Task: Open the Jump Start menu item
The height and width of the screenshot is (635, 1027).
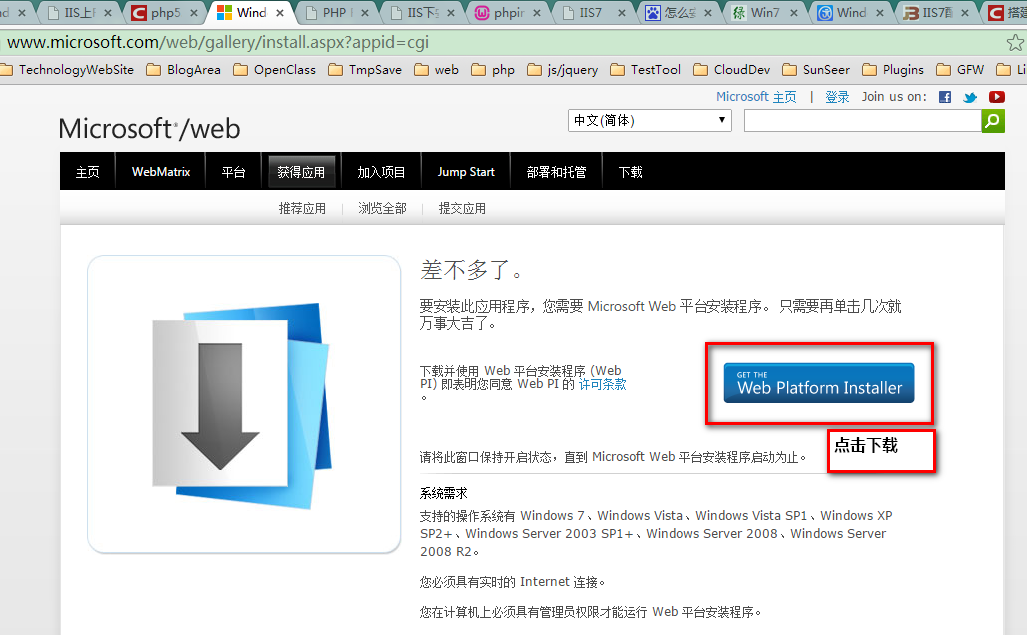Action: point(465,172)
